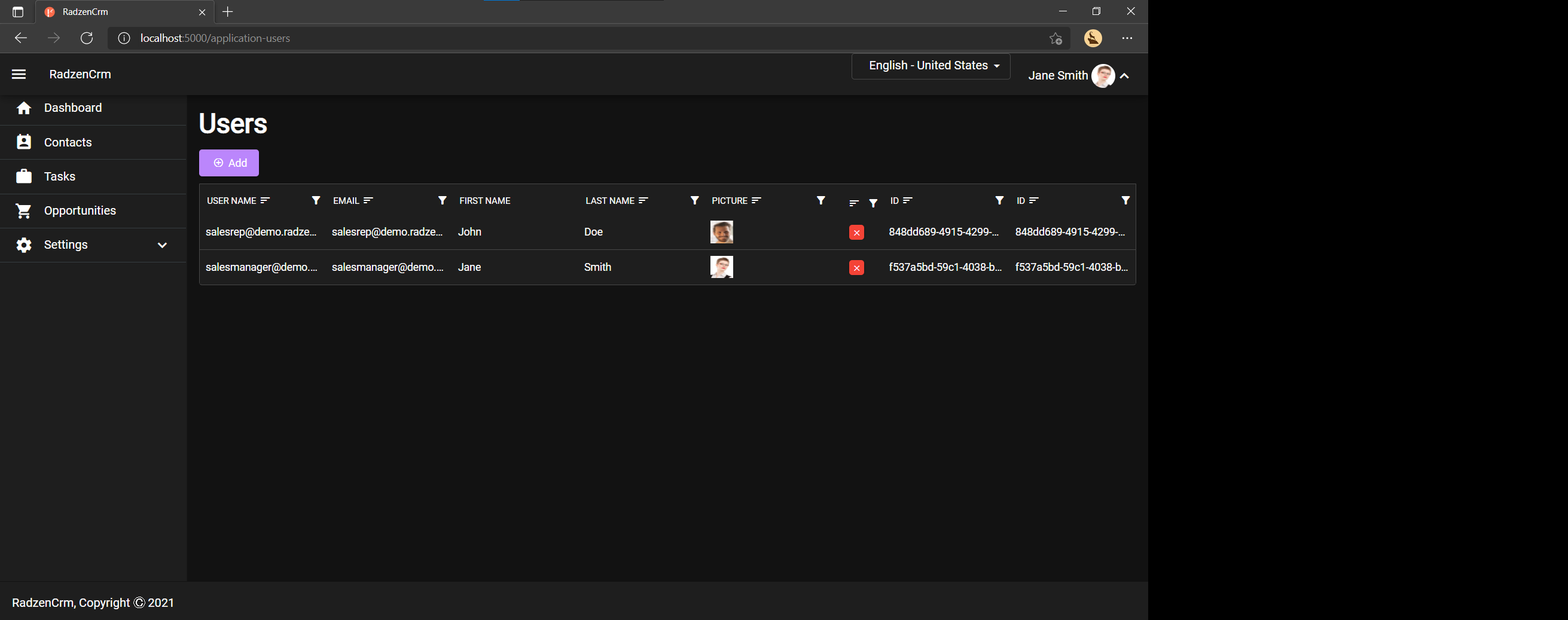
Task: Toggle the favorites star in the address bar
Action: click(x=1055, y=38)
